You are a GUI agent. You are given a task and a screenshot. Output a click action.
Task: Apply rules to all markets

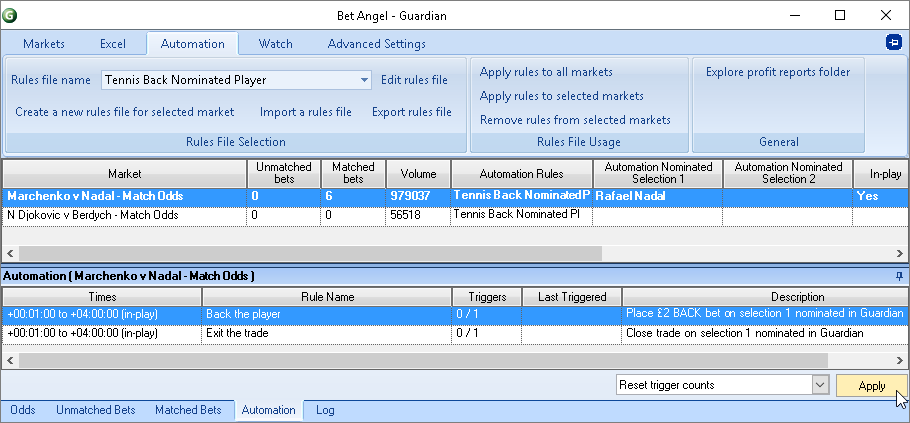(546, 72)
